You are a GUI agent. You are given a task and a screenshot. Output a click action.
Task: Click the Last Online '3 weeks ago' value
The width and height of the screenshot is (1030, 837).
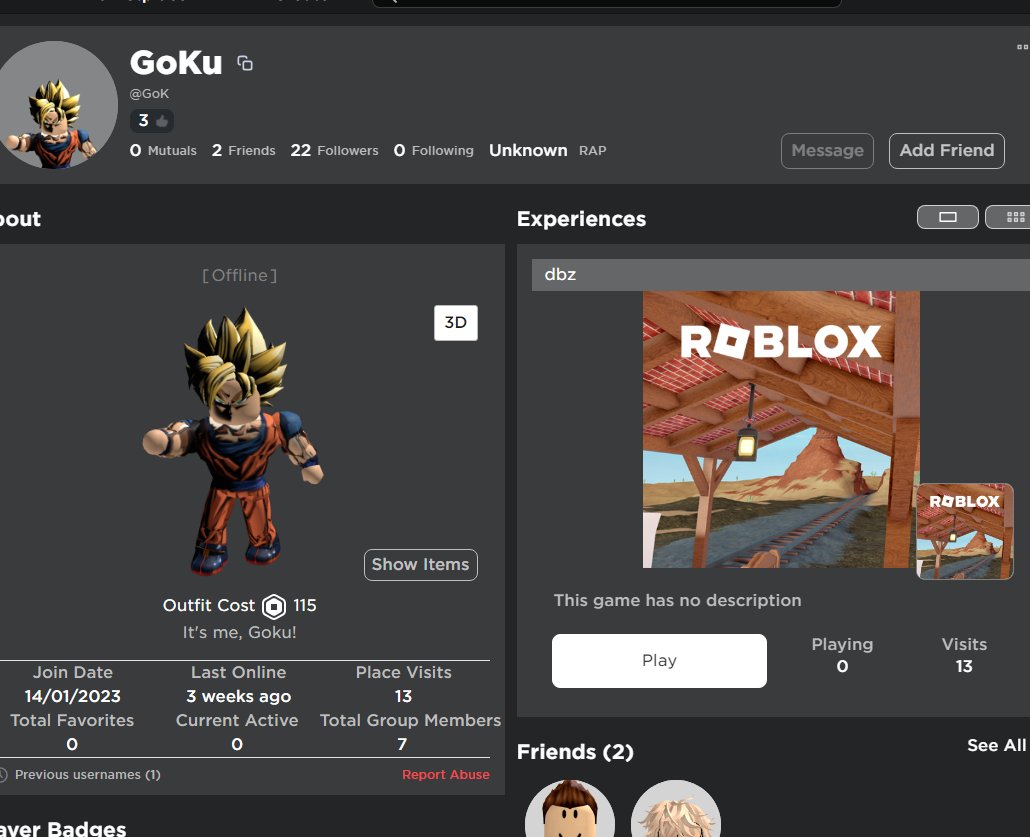(x=238, y=696)
